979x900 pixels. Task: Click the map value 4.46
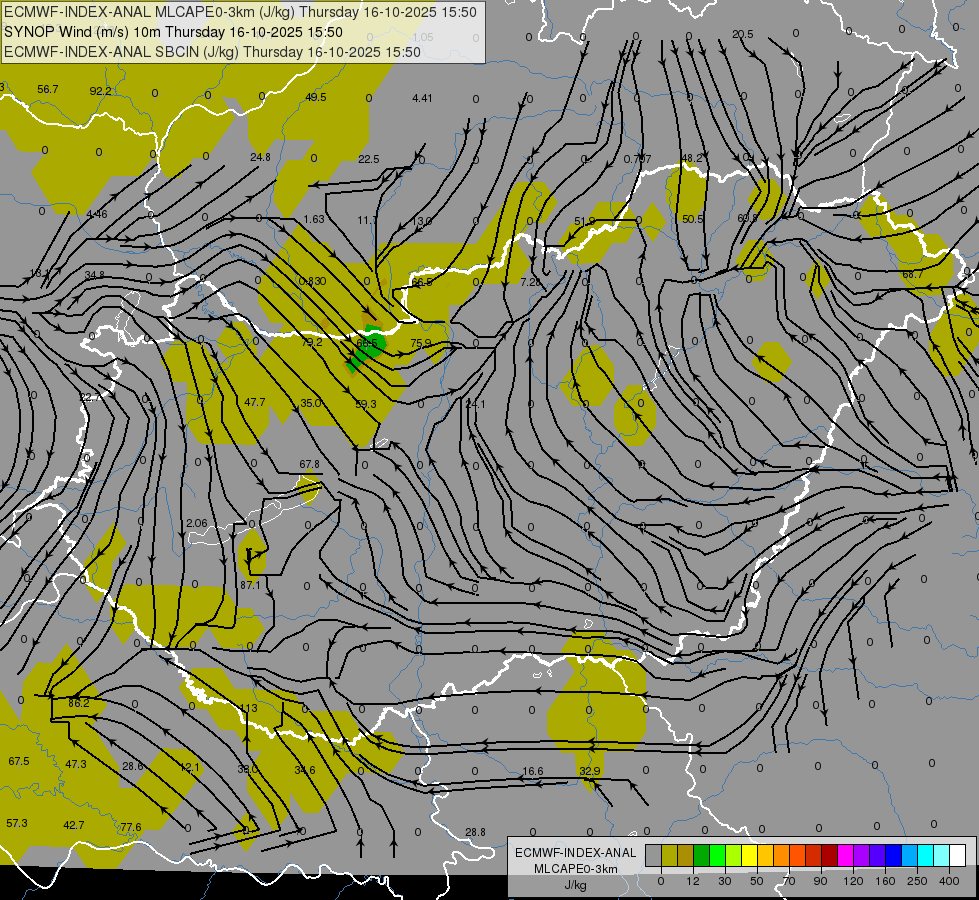[97, 214]
